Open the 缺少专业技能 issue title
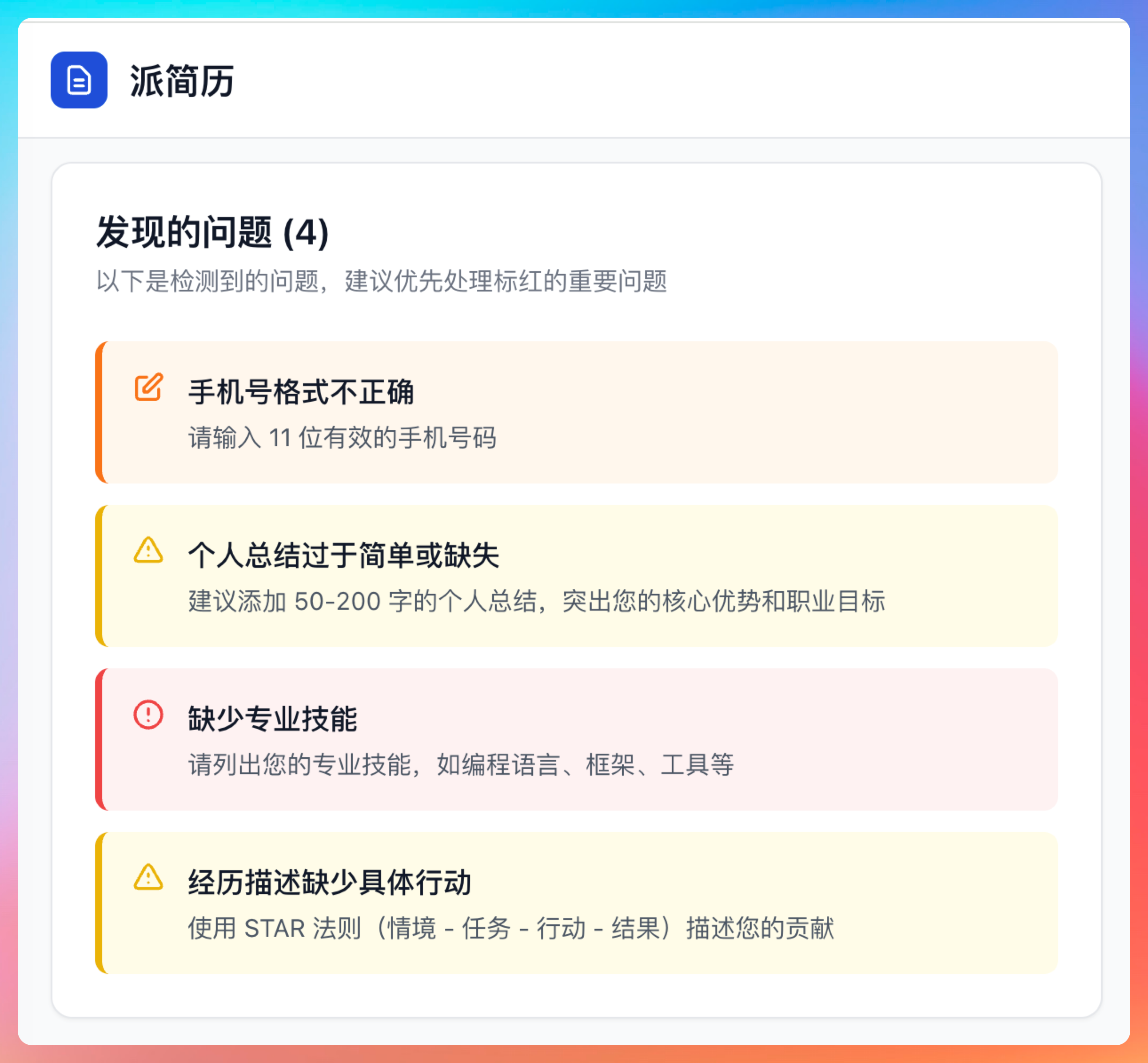The height and width of the screenshot is (1063, 1148). tap(273, 719)
